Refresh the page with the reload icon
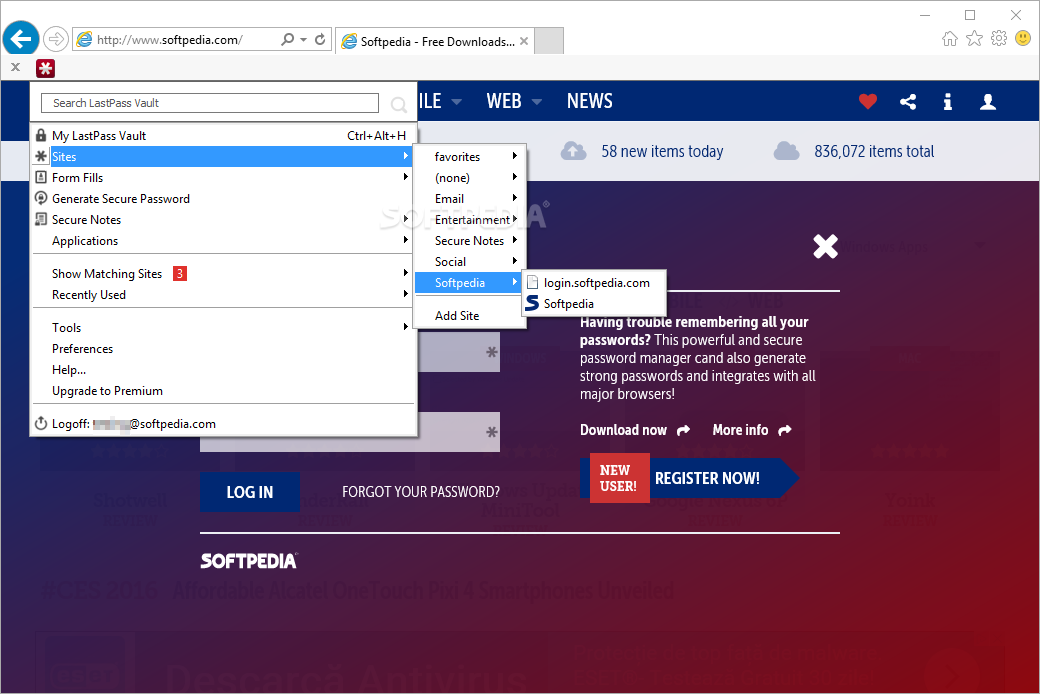This screenshot has height=694, width=1040. click(320, 39)
